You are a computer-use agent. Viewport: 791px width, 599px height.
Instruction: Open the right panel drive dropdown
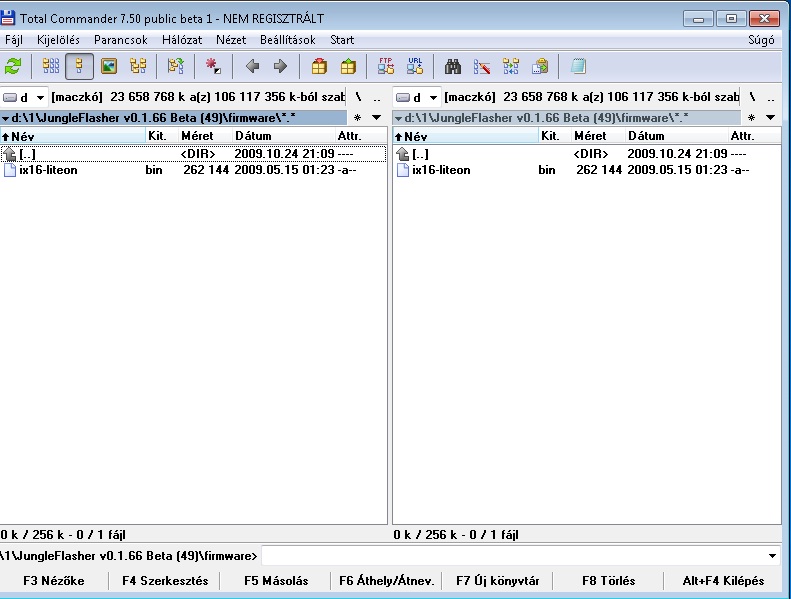pos(419,98)
